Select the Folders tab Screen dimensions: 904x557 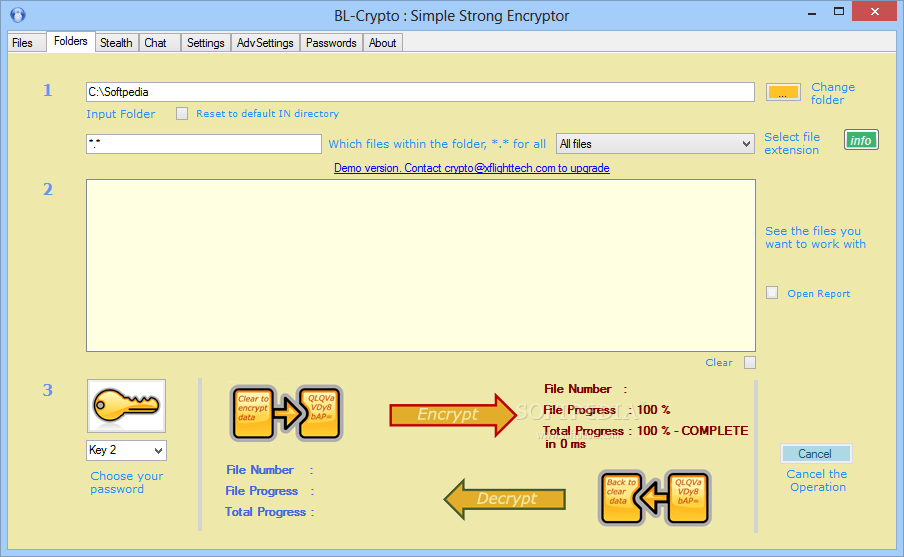tap(70, 41)
